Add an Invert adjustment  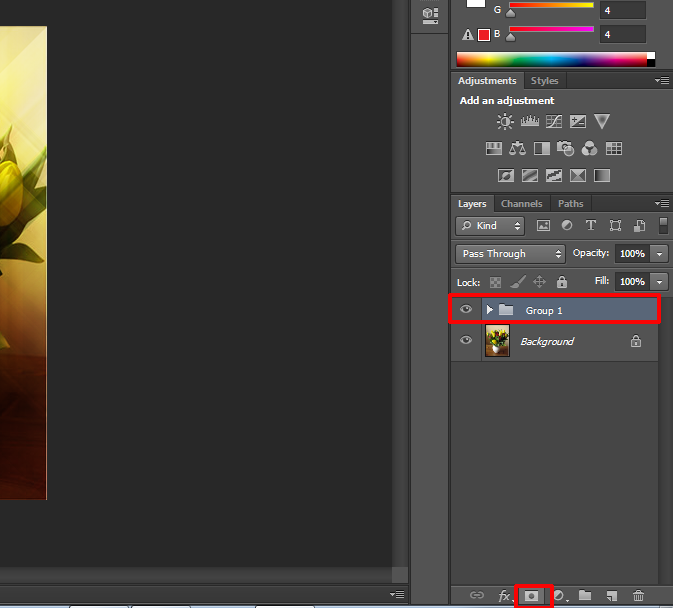click(506, 175)
